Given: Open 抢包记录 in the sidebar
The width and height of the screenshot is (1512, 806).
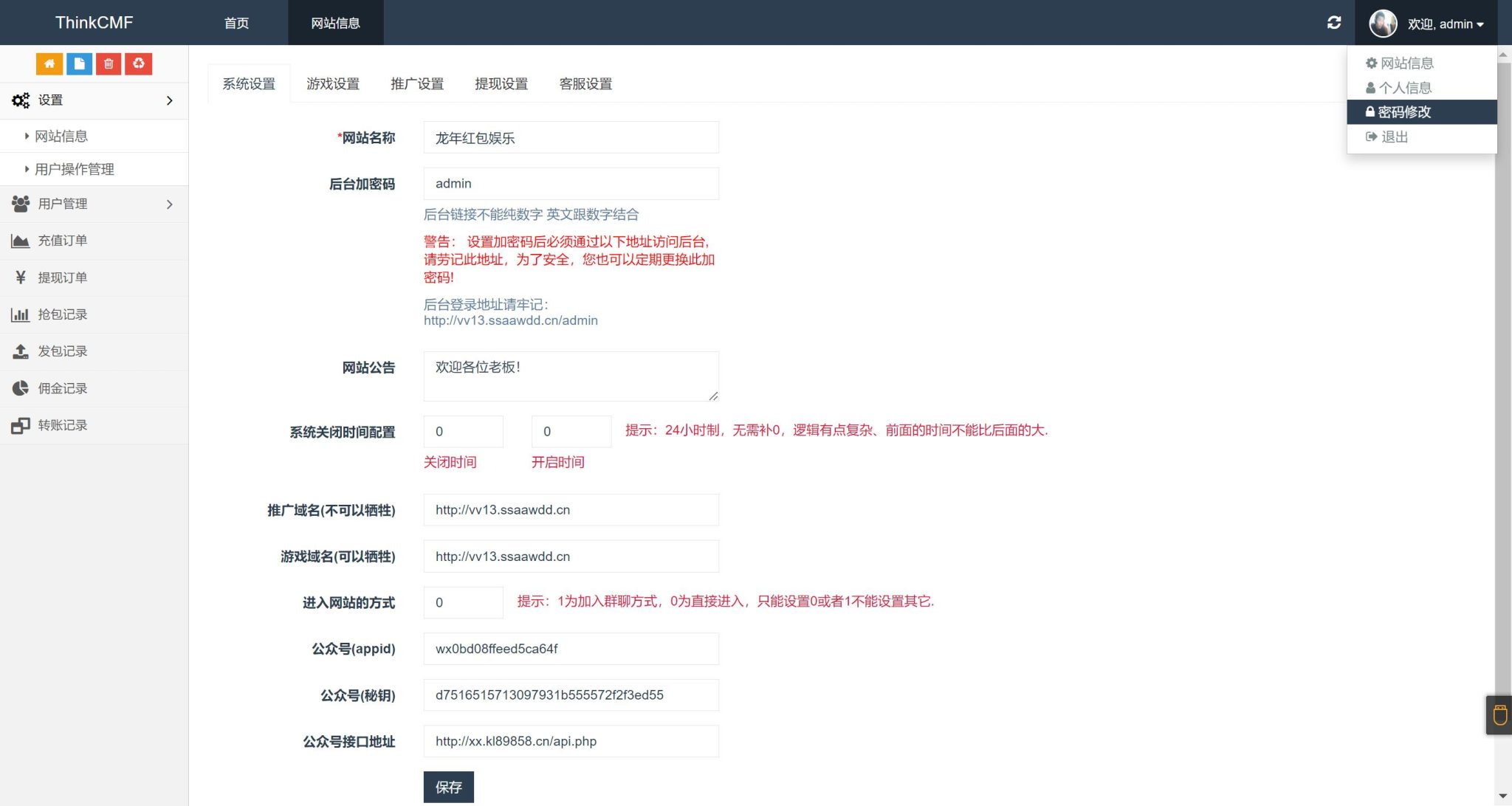Looking at the screenshot, I should point(62,314).
